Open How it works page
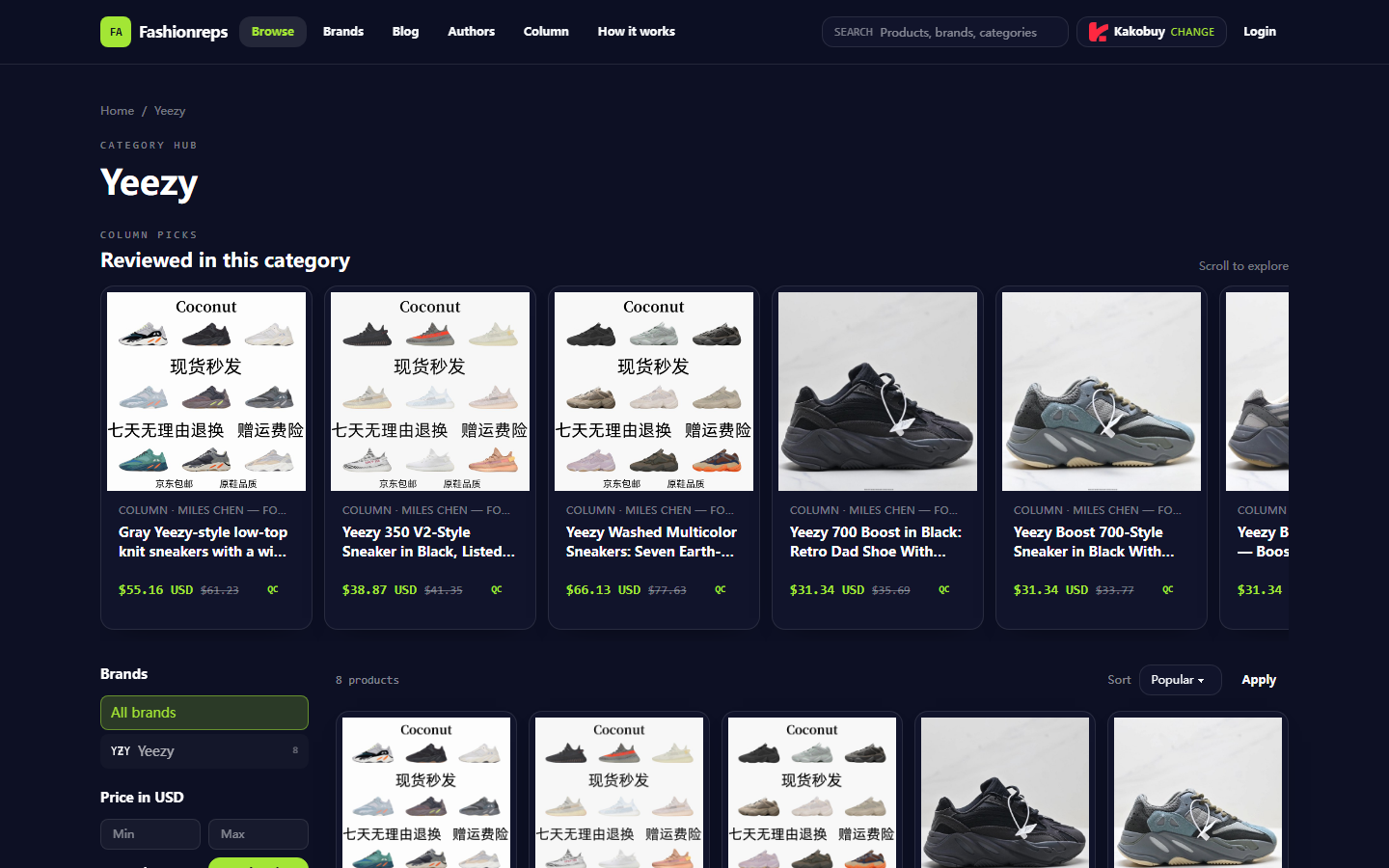The width and height of the screenshot is (1389, 868). 637,32
